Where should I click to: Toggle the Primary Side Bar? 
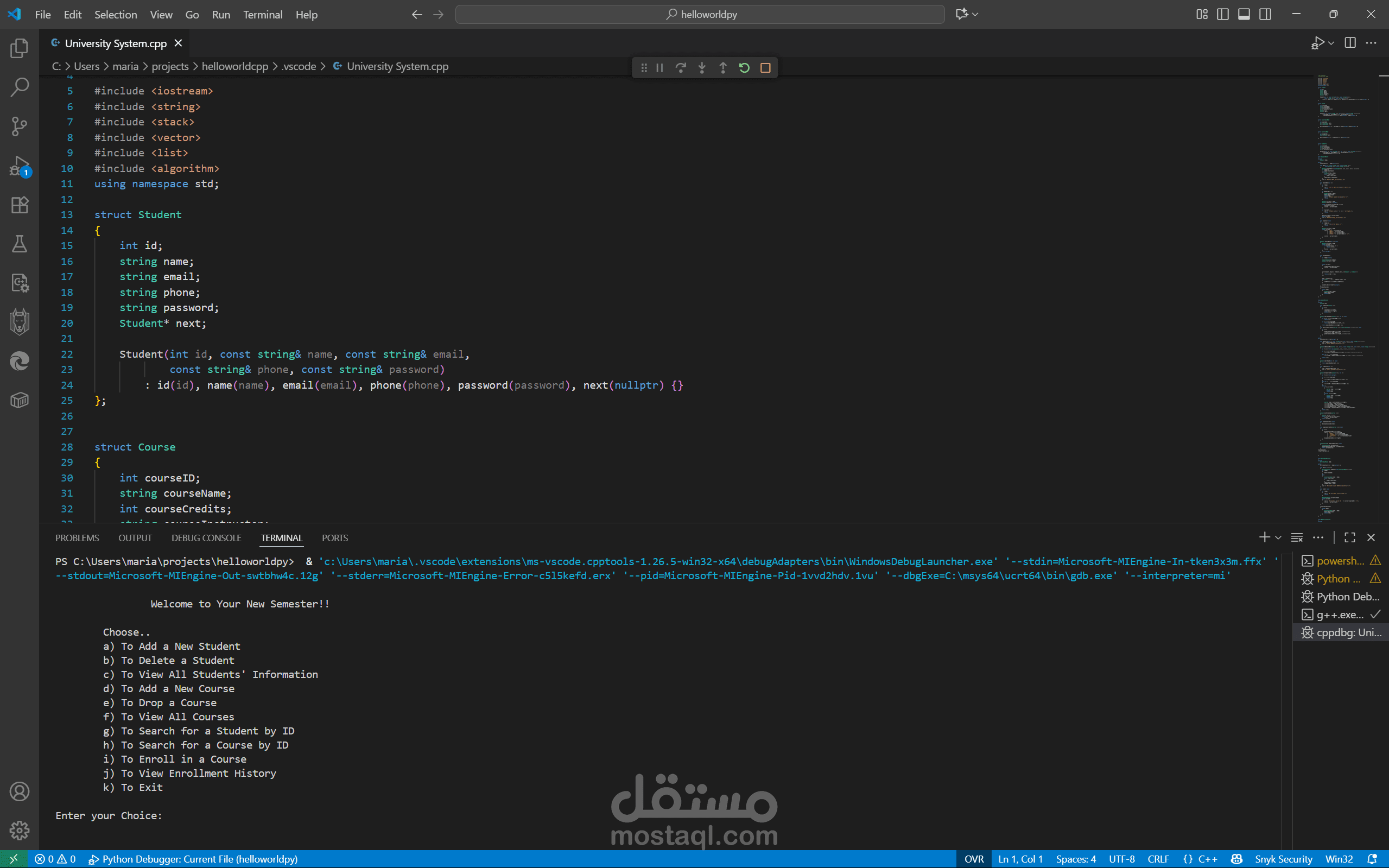pyautogui.click(x=1223, y=14)
